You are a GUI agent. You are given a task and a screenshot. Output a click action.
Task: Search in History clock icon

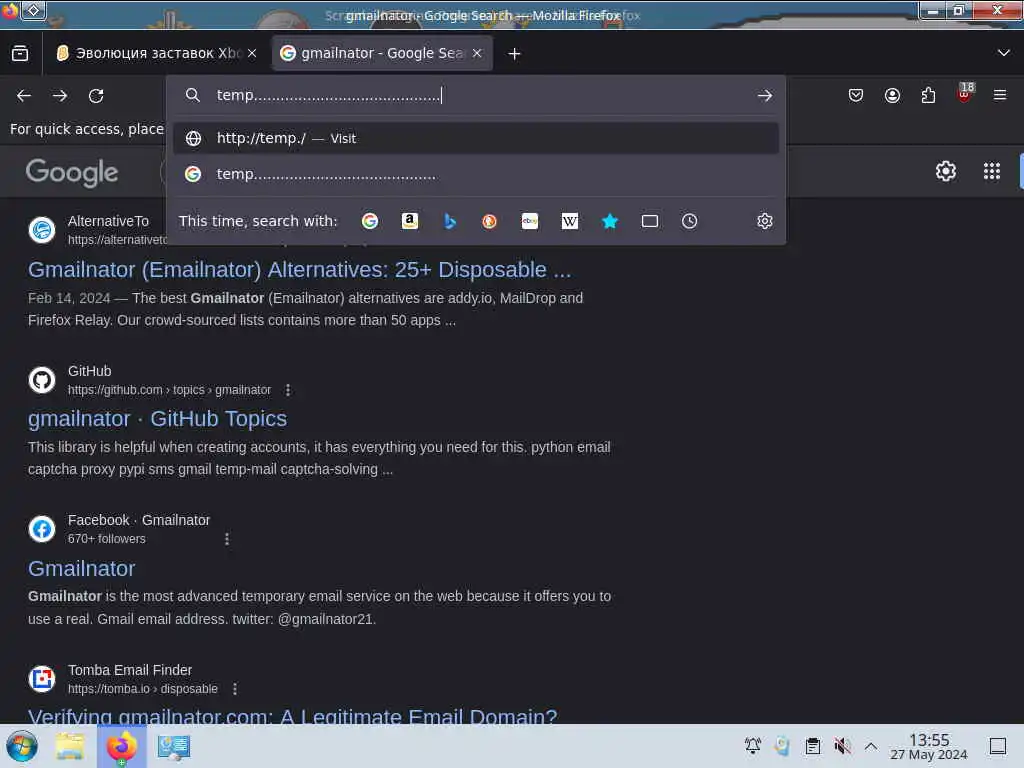(690, 221)
